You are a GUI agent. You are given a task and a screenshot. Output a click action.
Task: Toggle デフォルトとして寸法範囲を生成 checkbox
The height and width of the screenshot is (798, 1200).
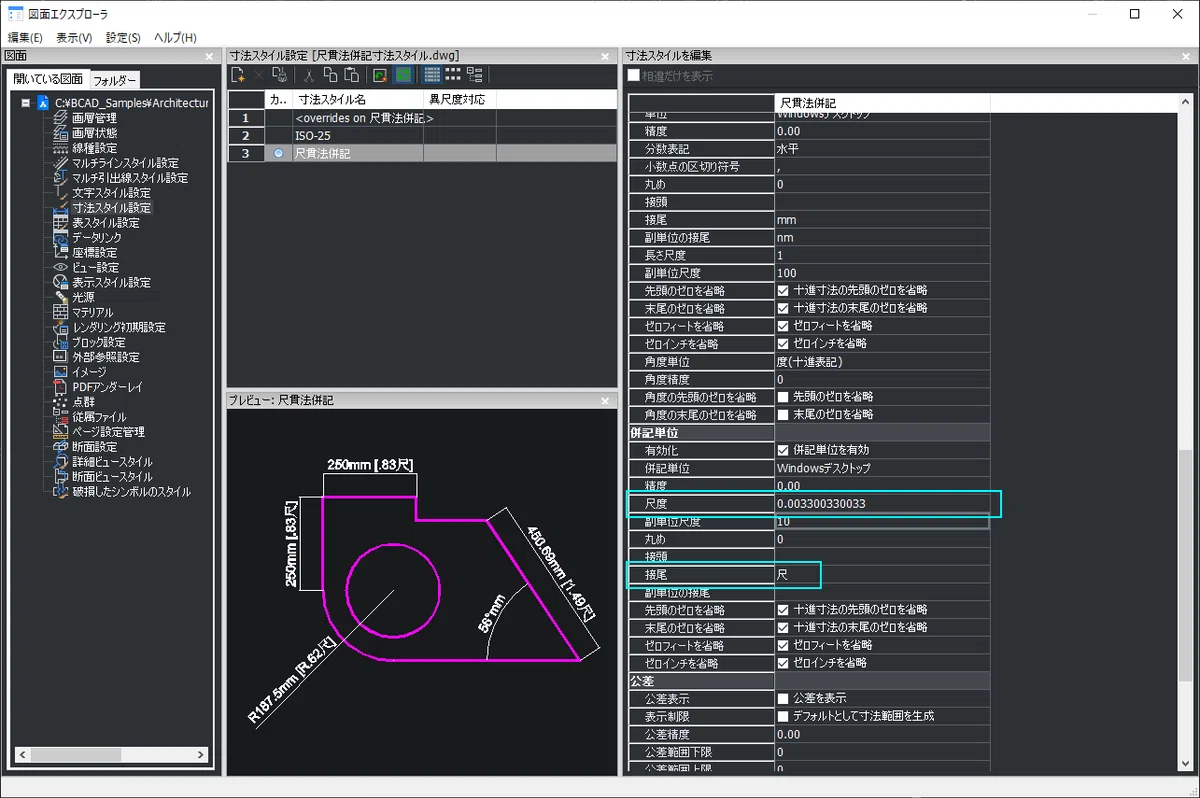[783, 716]
